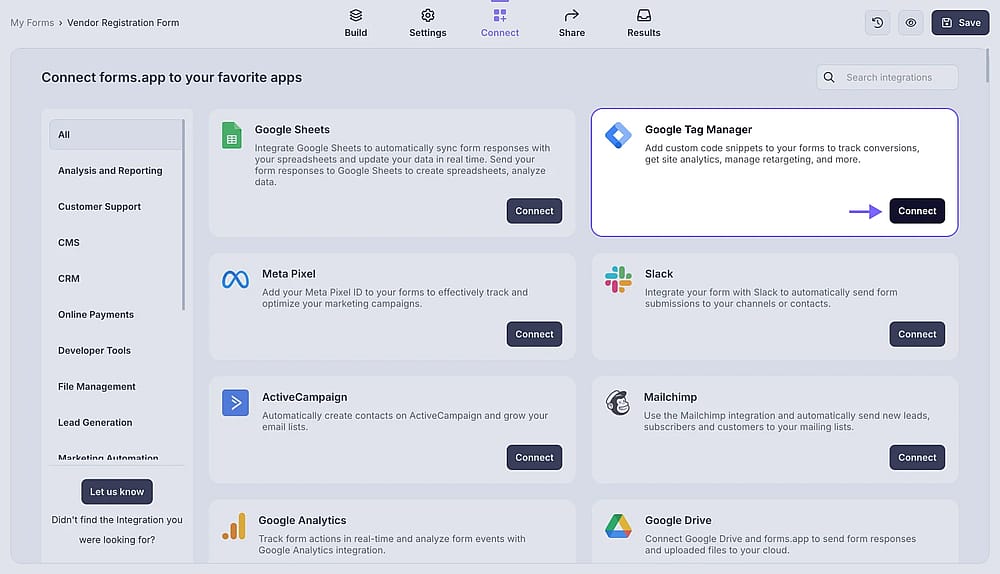Click the search magnifier icon
This screenshot has height=574, width=1000.
(829, 77)
